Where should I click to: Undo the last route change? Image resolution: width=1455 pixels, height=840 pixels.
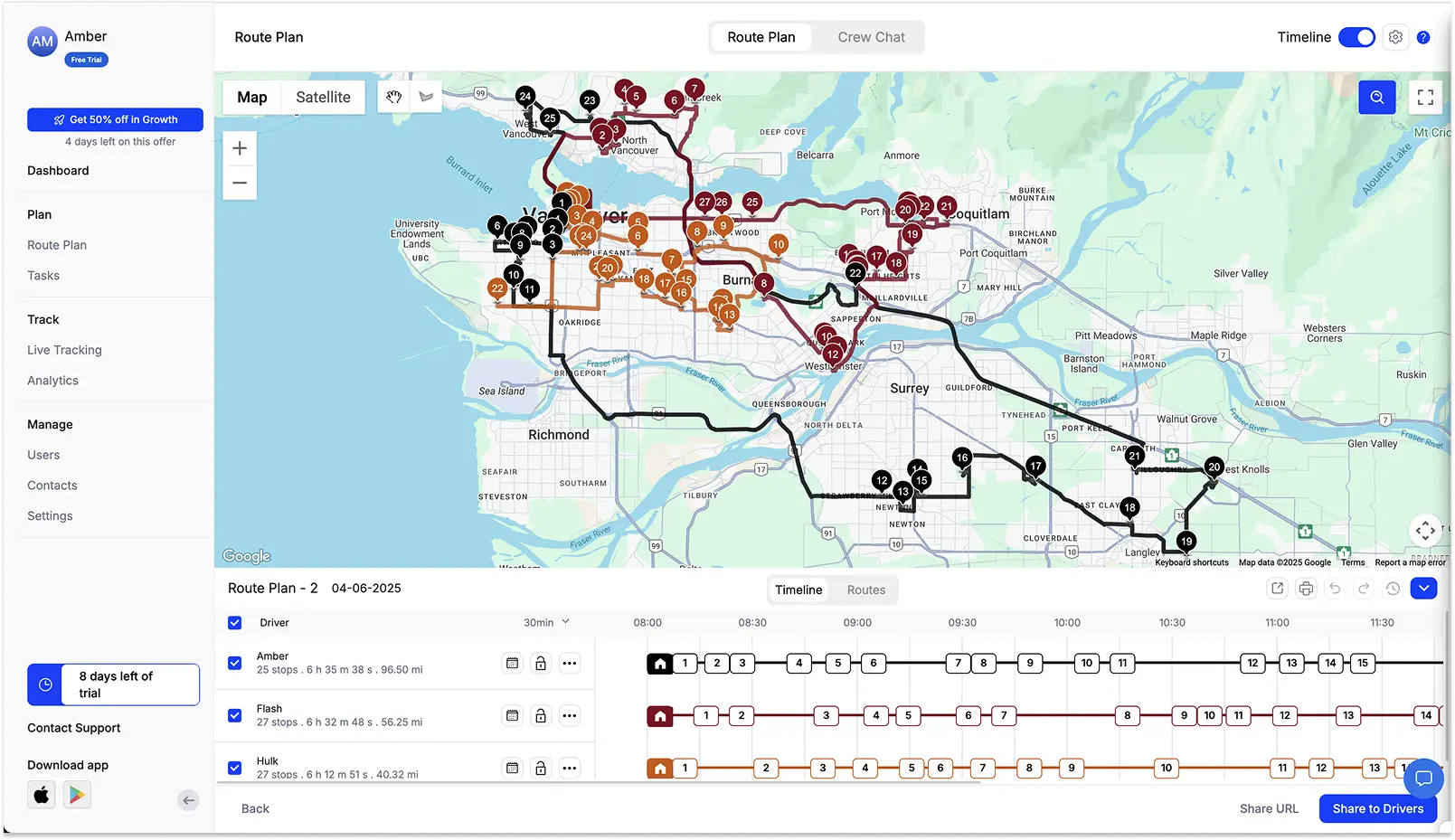point(1335,588)
